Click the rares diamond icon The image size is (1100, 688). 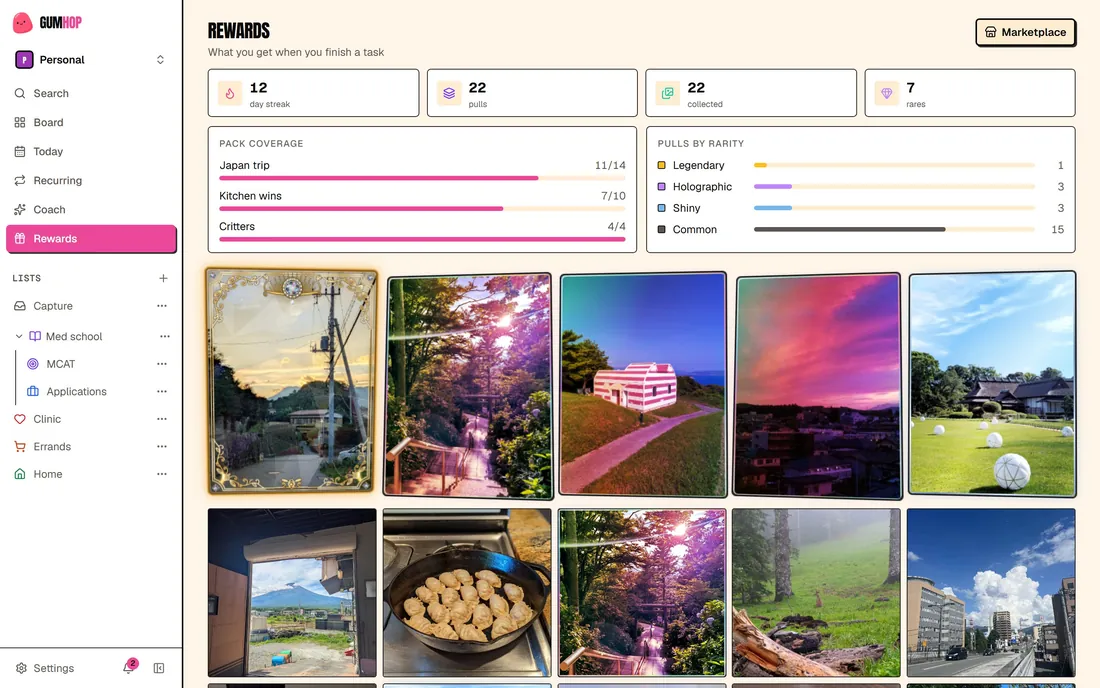(x=887, y=93)
